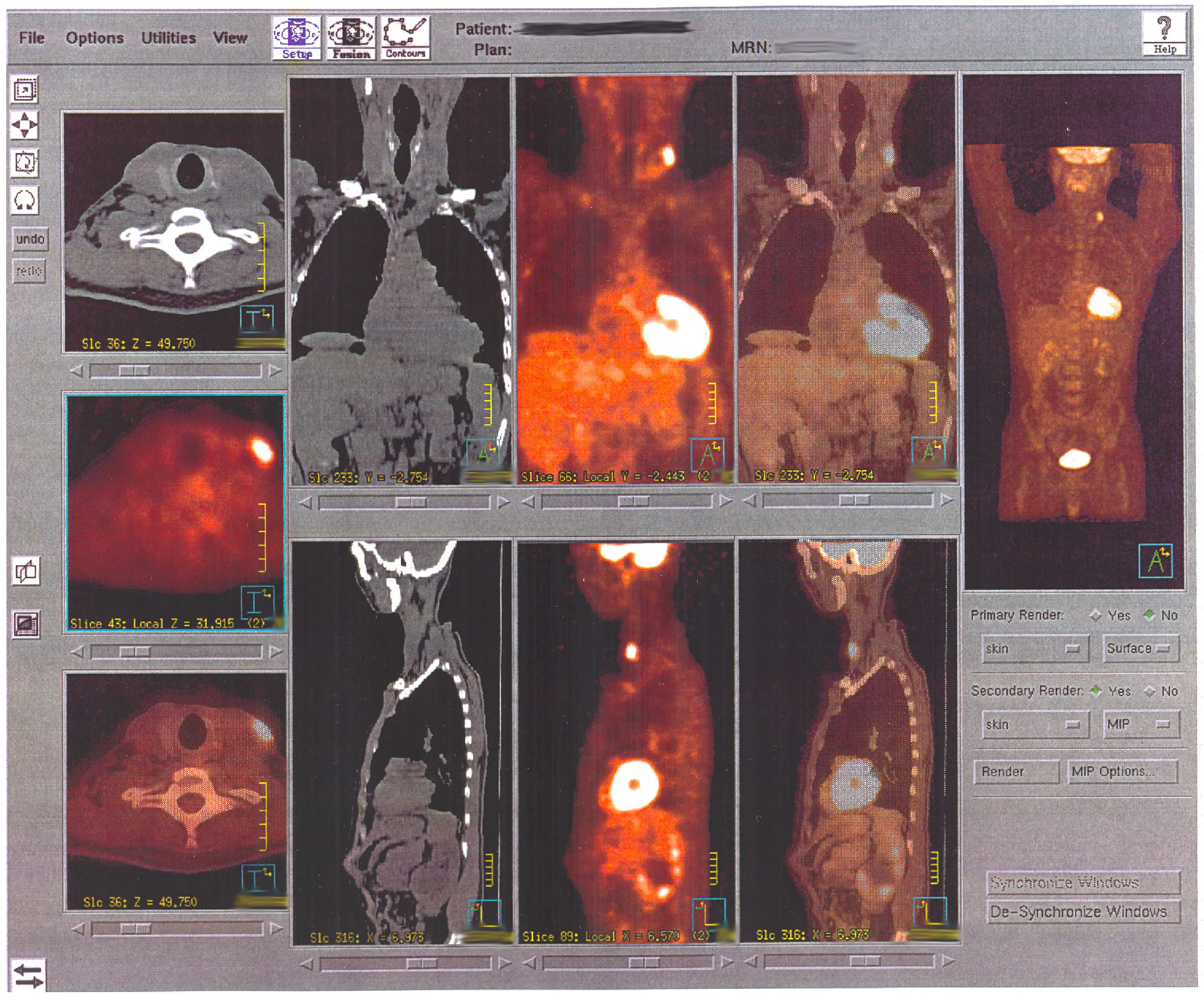Set Primary Render to Yes
This screenshot has height=1000, width=1204.
coord(1097,616)
